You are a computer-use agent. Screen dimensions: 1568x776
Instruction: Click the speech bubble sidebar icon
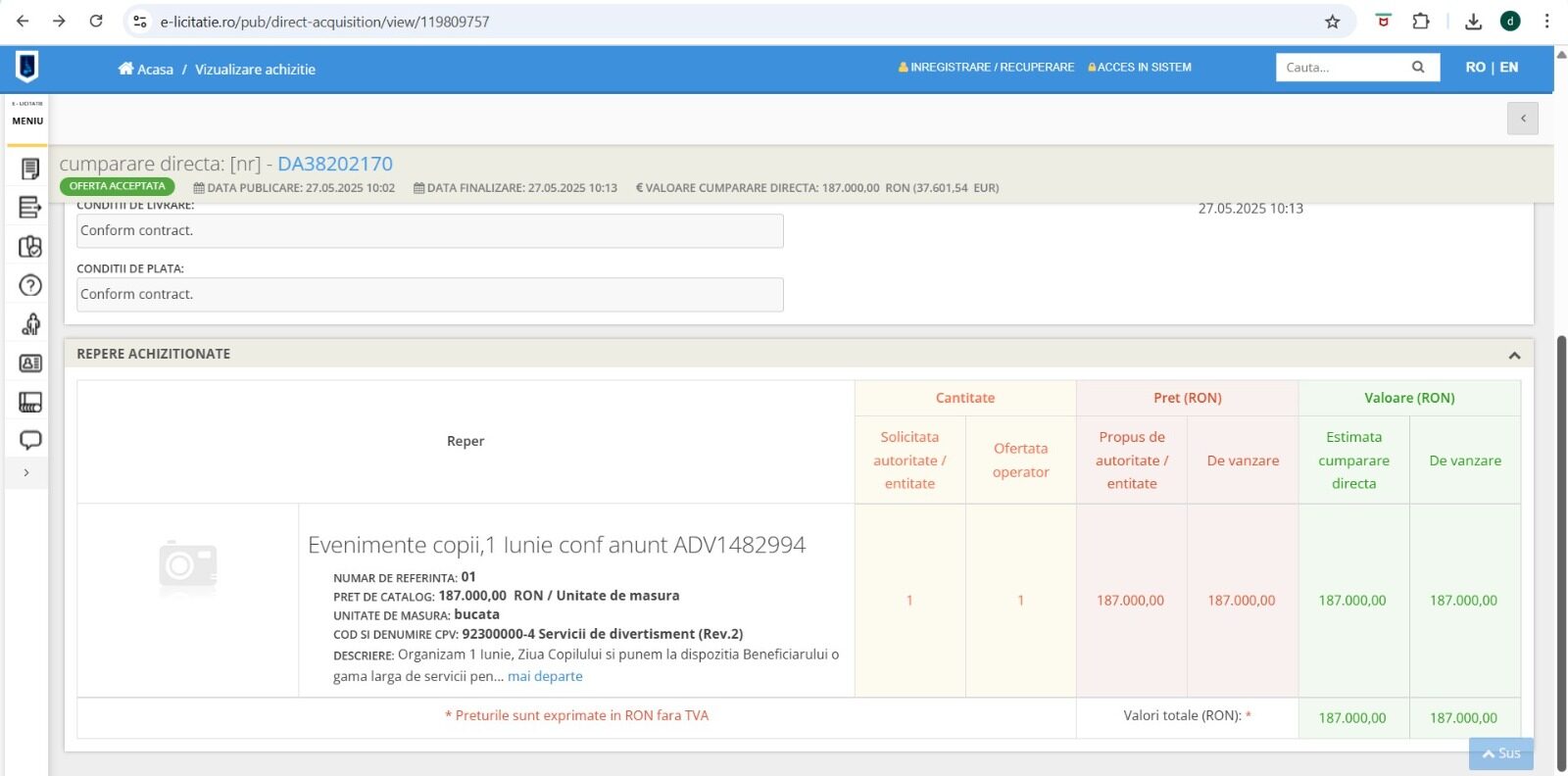[x=30, y=440]
